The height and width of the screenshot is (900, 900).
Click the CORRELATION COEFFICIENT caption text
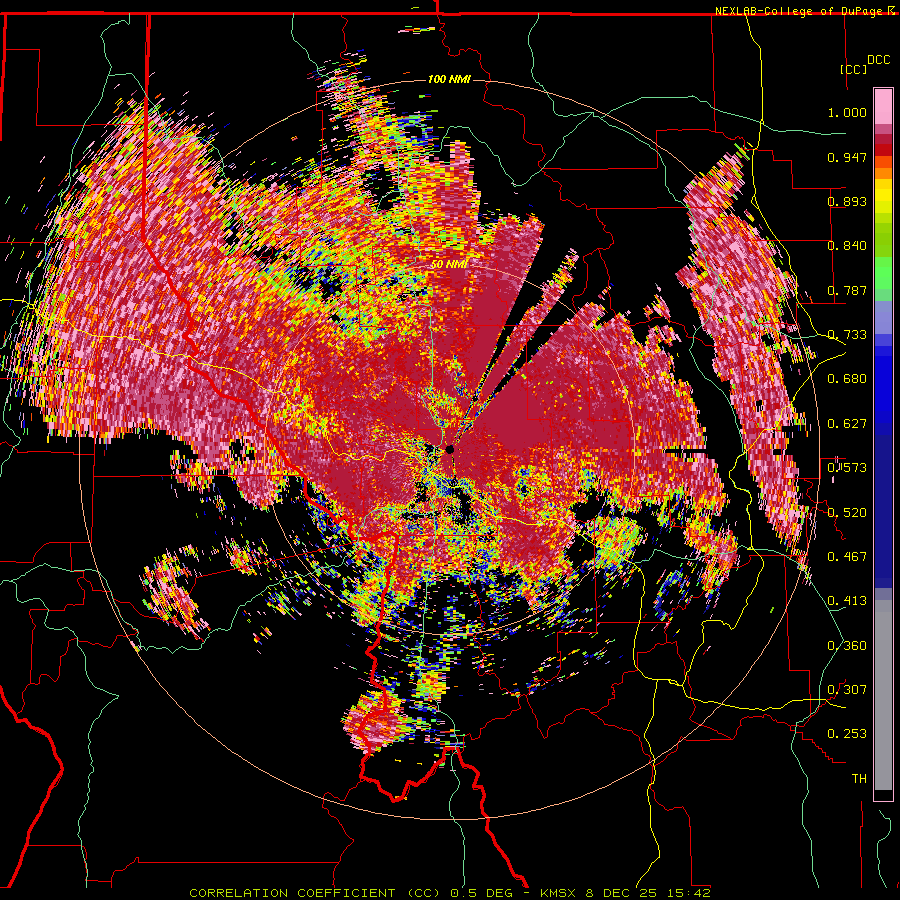pos(292,893)
